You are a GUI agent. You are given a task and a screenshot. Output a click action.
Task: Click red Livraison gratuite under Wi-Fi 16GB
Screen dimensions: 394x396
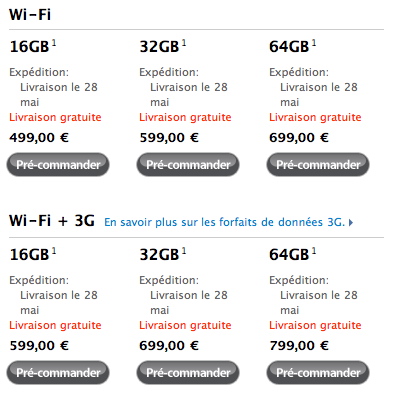coord(55,117)
